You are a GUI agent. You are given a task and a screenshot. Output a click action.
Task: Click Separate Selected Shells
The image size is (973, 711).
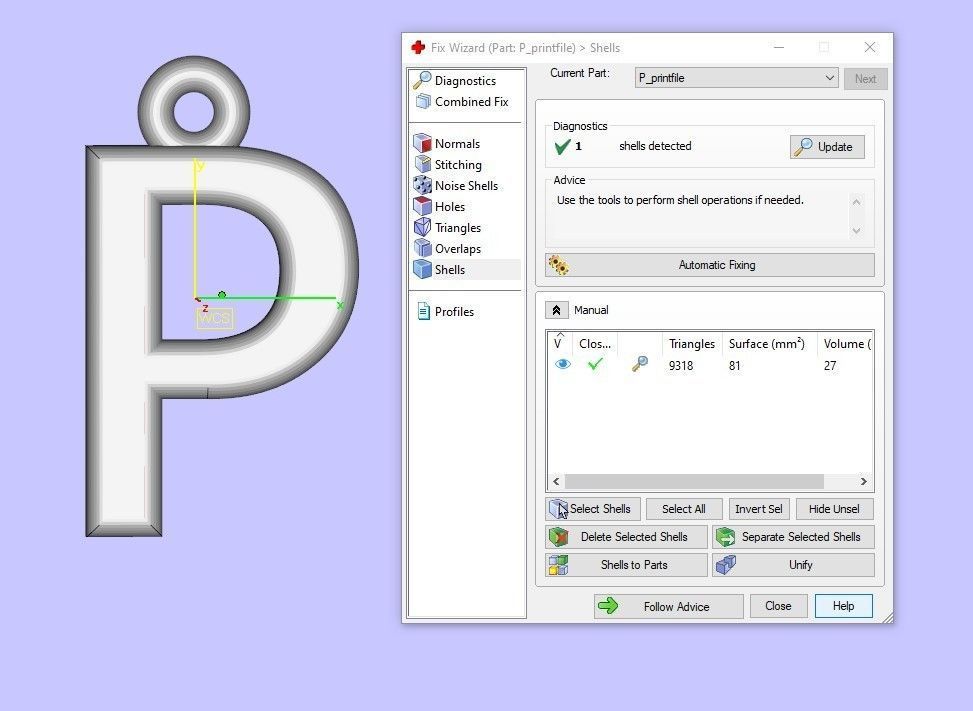pos(793,537)
